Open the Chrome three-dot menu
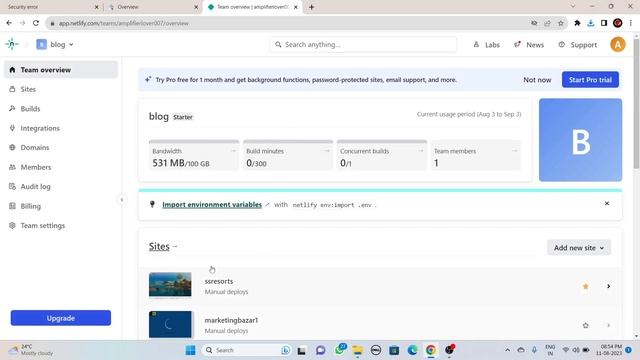Screen dimensions: 640x360 (x=631, y=23)
